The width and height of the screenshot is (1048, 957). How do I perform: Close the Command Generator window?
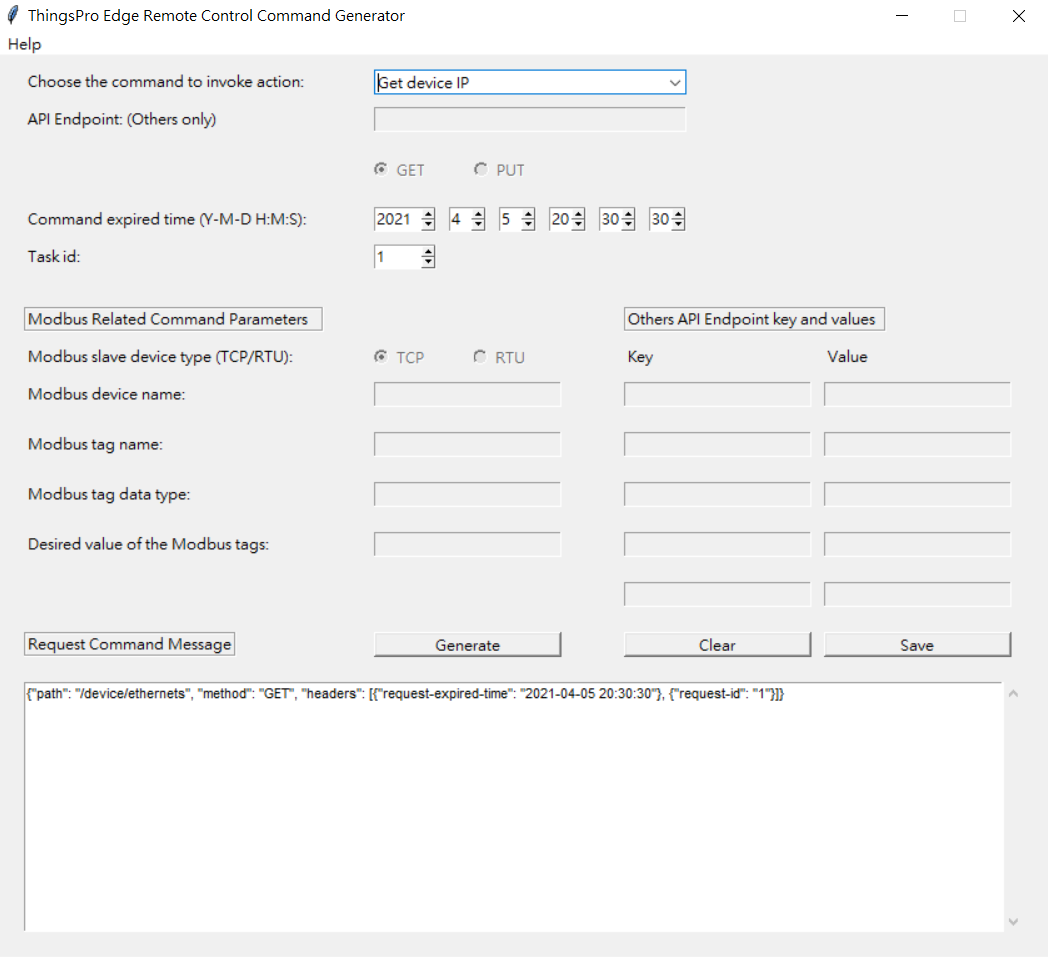[1019, 15]
